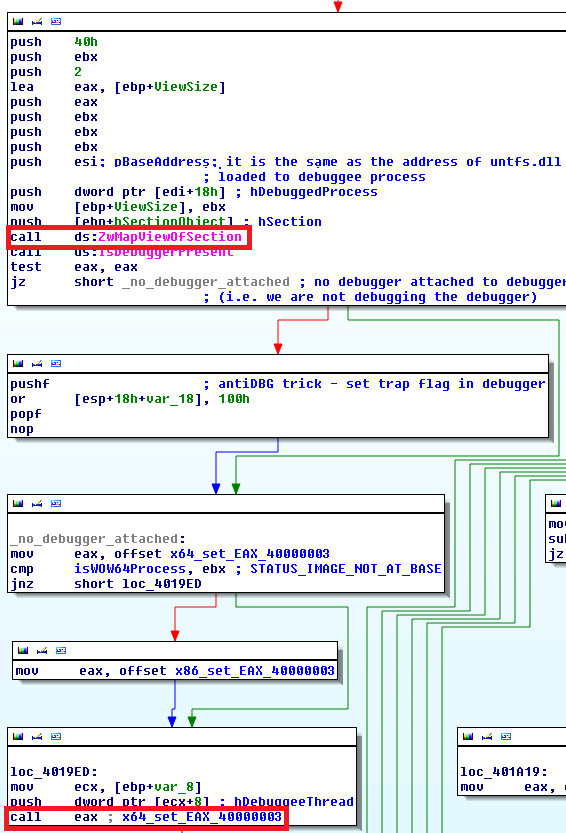Image resolution: width=566 pixels, height=833 pixels.
Task: Select the hDebuggedProcess push line
Action: tap(194, 192)
